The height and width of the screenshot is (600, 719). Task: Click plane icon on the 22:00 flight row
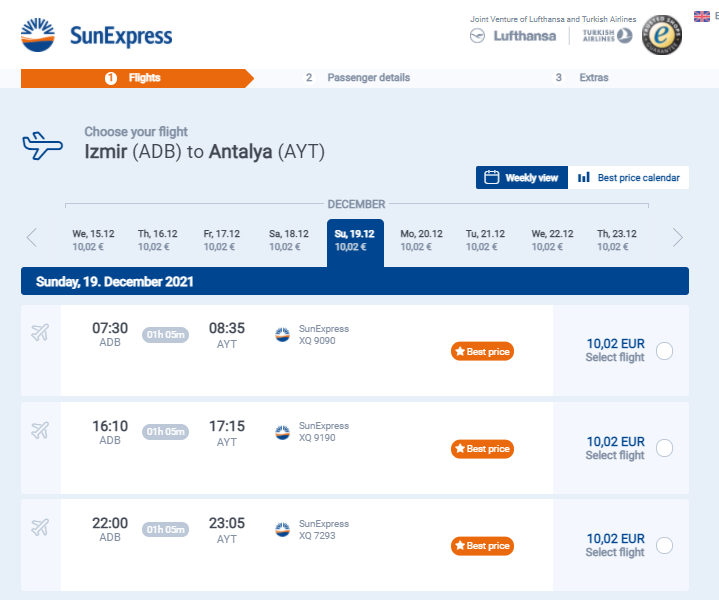click(40, 527)
